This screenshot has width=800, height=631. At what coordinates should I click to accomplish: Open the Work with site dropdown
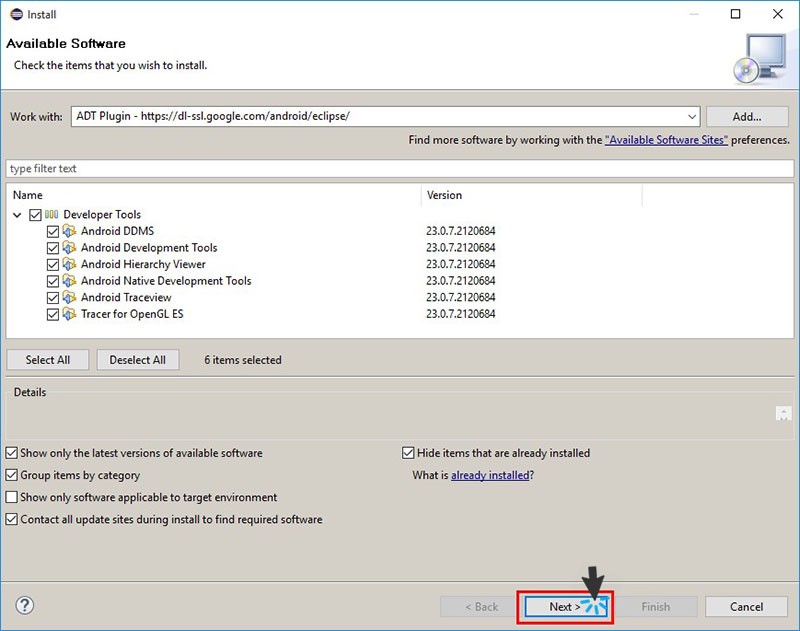(x=691, y=116)
